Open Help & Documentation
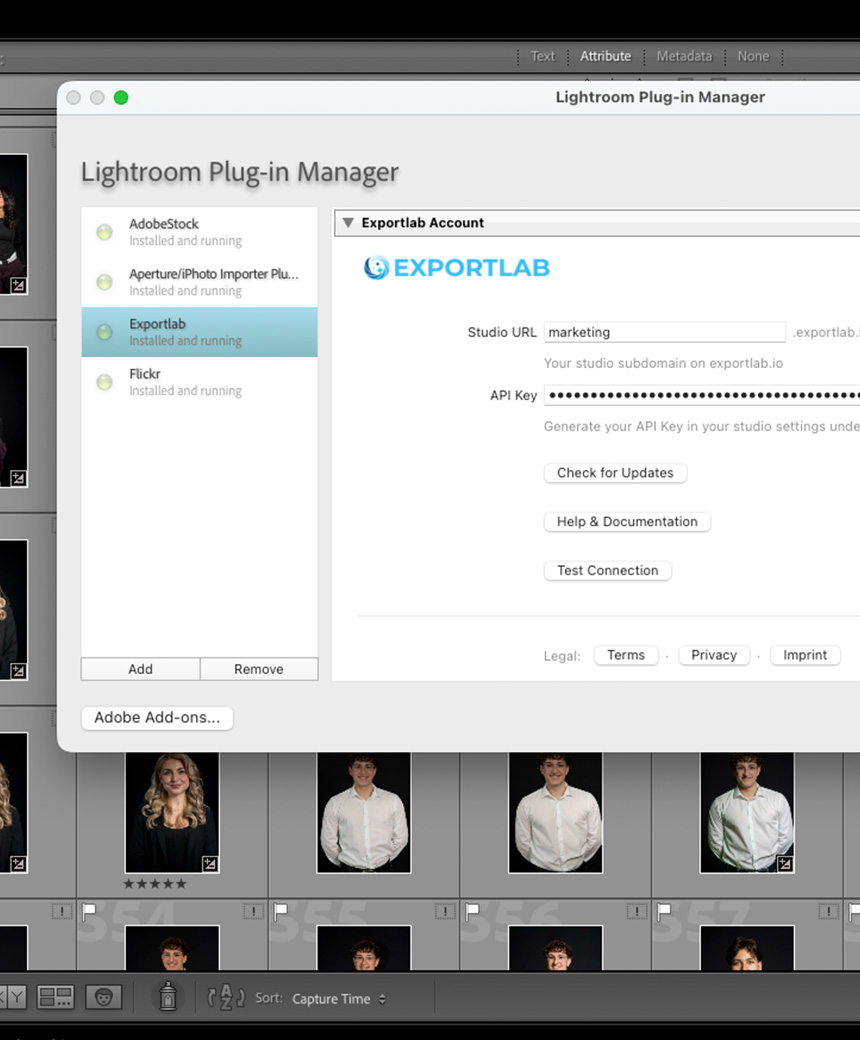860x1040 pixels. tap(627, 522)
